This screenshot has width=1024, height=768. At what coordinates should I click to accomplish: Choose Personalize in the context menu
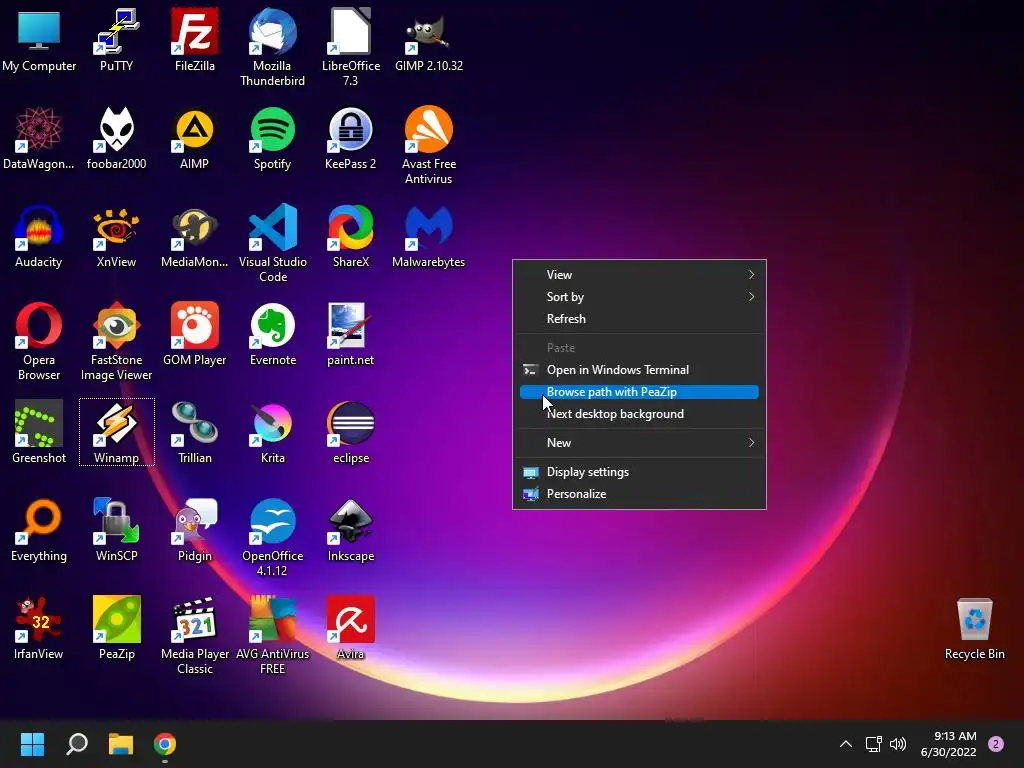(x=639, y=494)
